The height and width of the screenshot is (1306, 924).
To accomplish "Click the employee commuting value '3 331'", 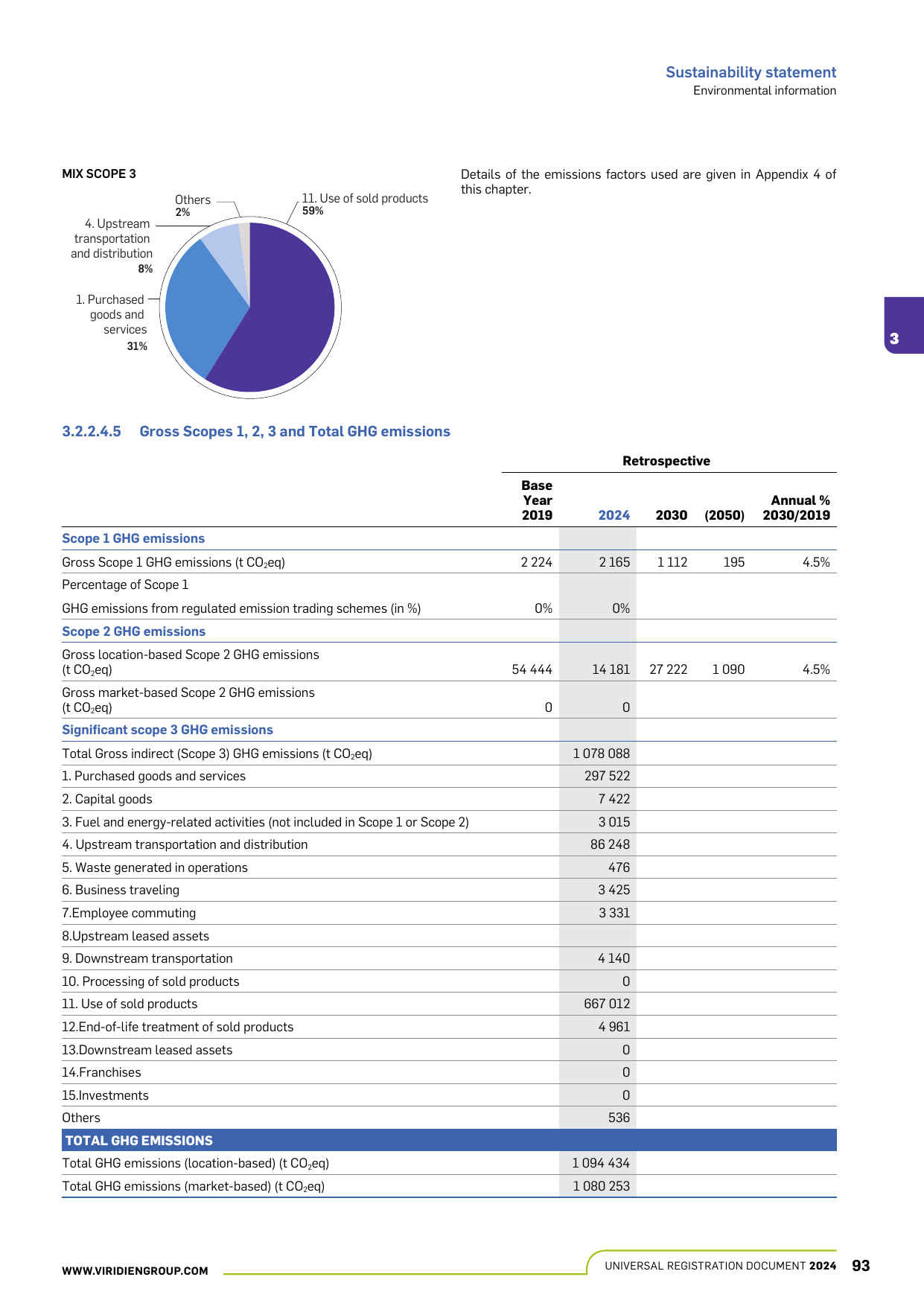I will point(614,913).
